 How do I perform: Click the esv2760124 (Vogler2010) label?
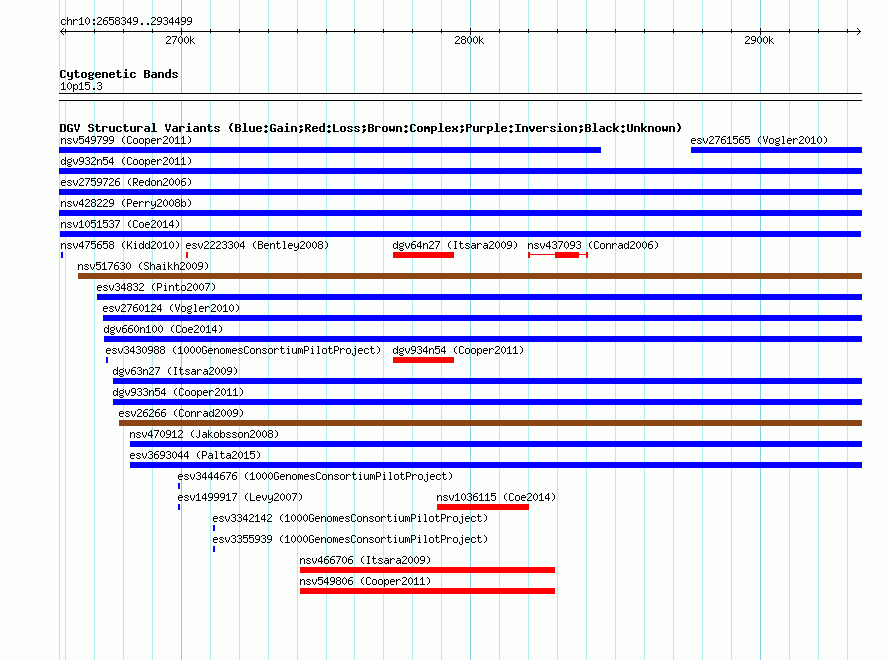pos(171,308)
